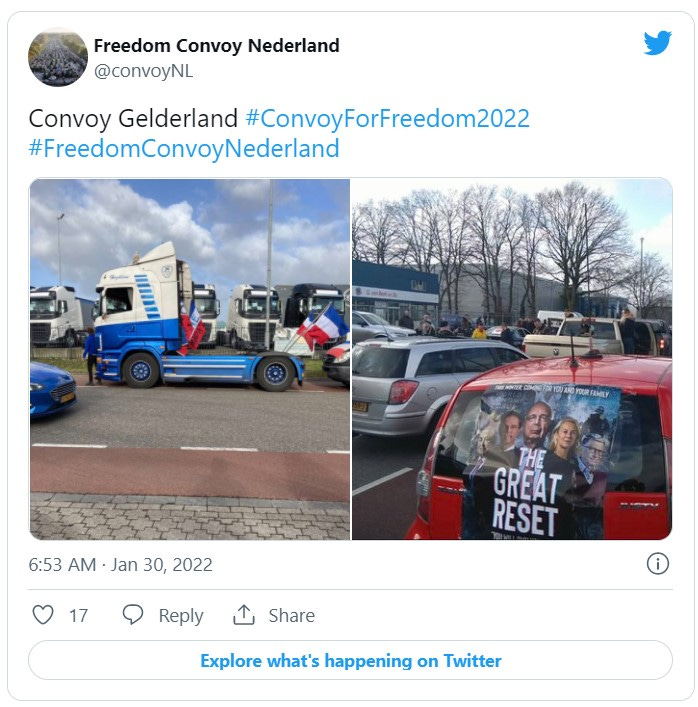Open the blue truck photo
The height and width of the screenshot is (707, 698).
[x=190, y=359]
